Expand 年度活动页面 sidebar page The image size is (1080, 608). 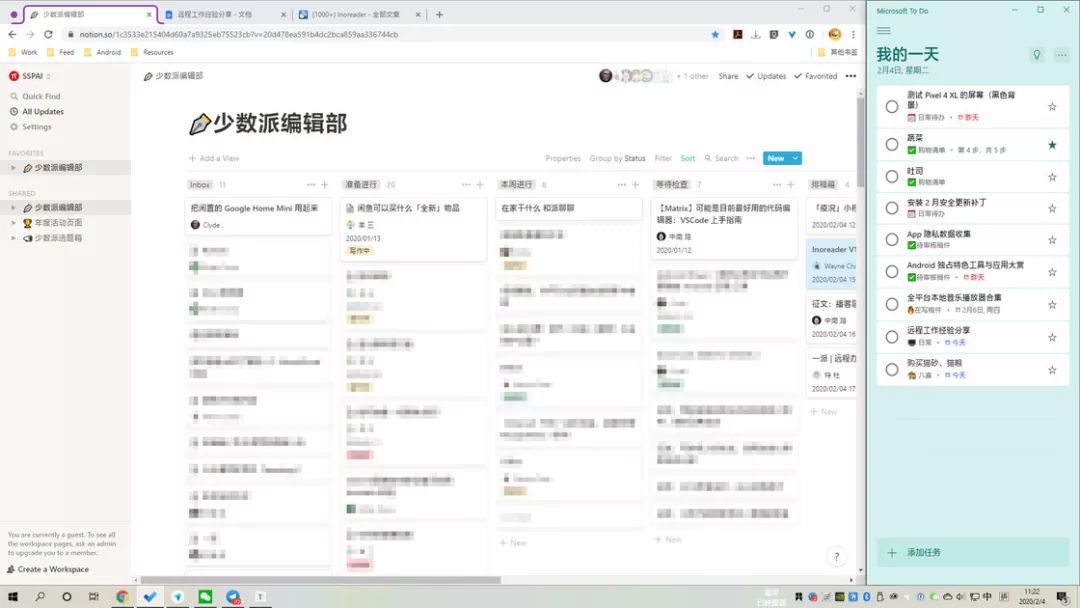[13, 222]
